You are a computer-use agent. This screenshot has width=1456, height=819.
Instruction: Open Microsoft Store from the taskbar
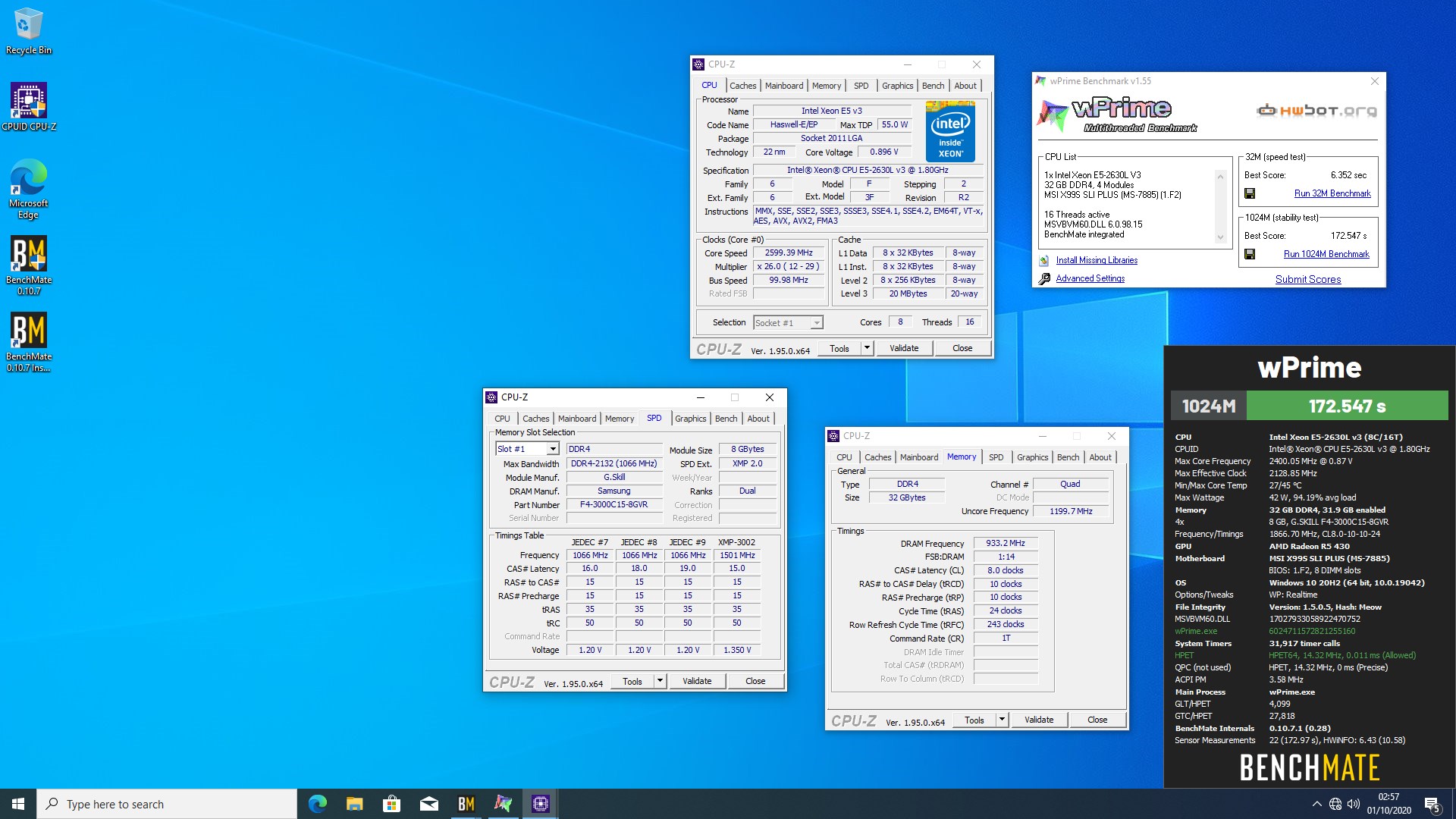(x=391, y=804)
